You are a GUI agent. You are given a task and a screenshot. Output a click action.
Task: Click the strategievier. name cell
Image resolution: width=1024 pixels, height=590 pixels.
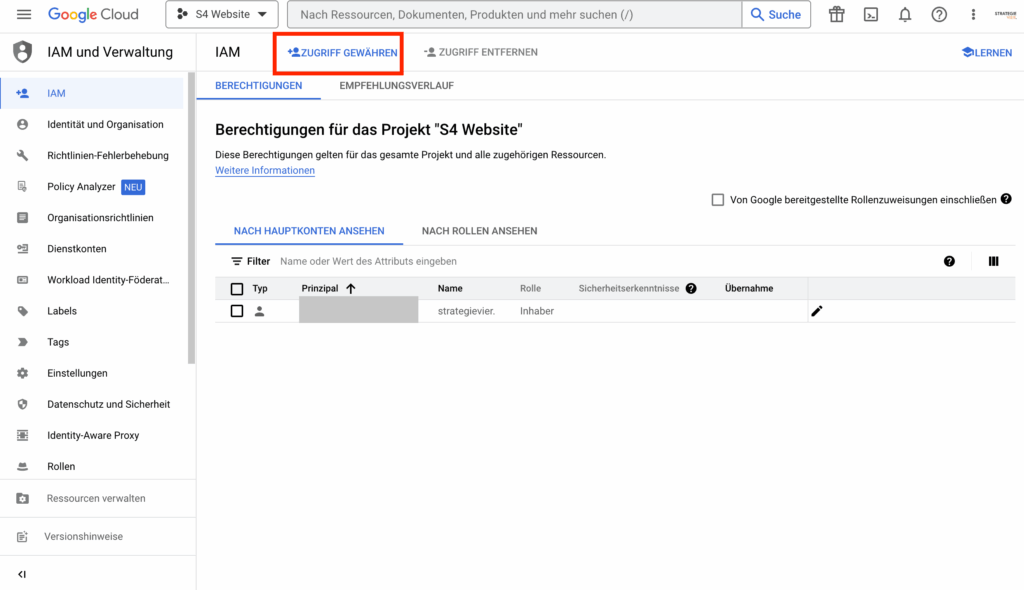(x=466, y=311)
